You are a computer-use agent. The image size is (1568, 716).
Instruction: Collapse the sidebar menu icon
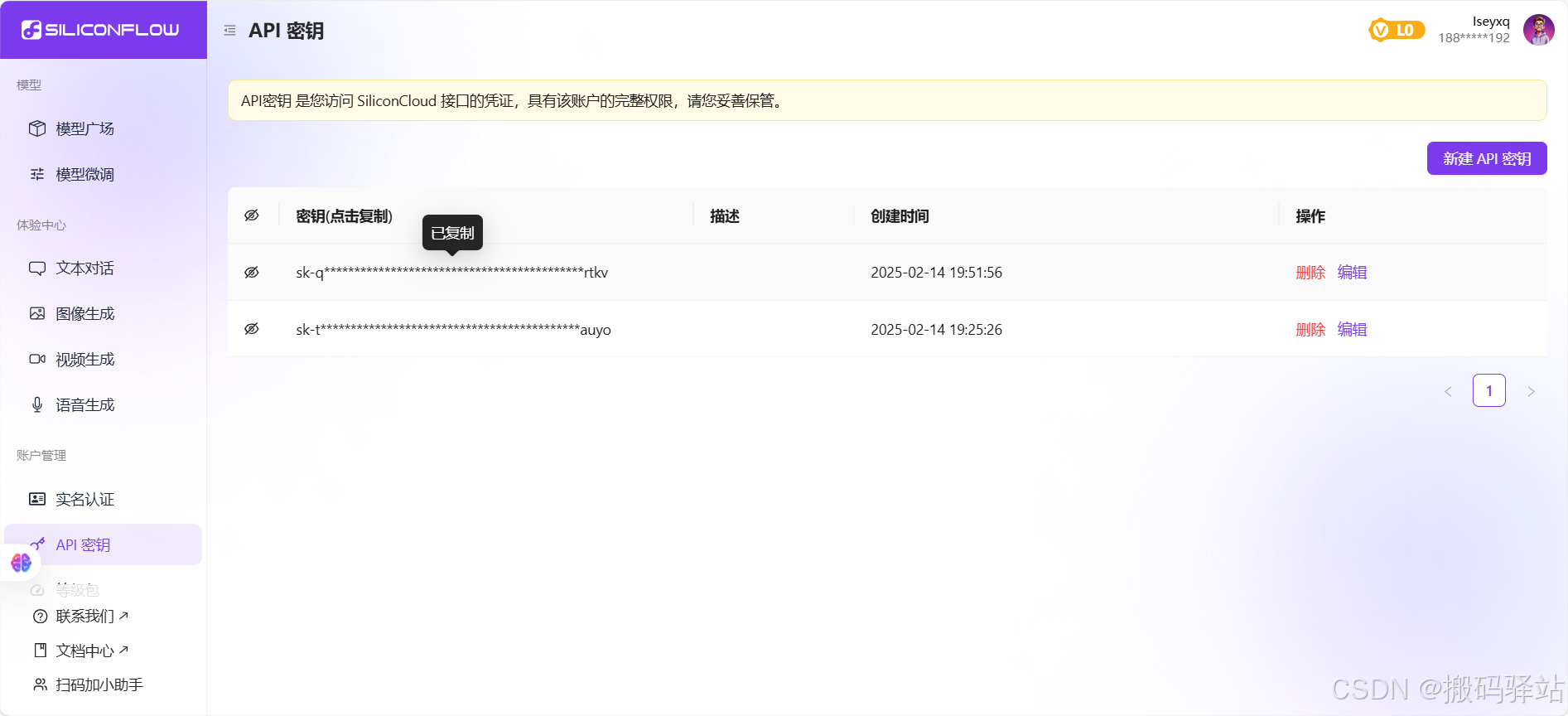click(x=229, y=31)
